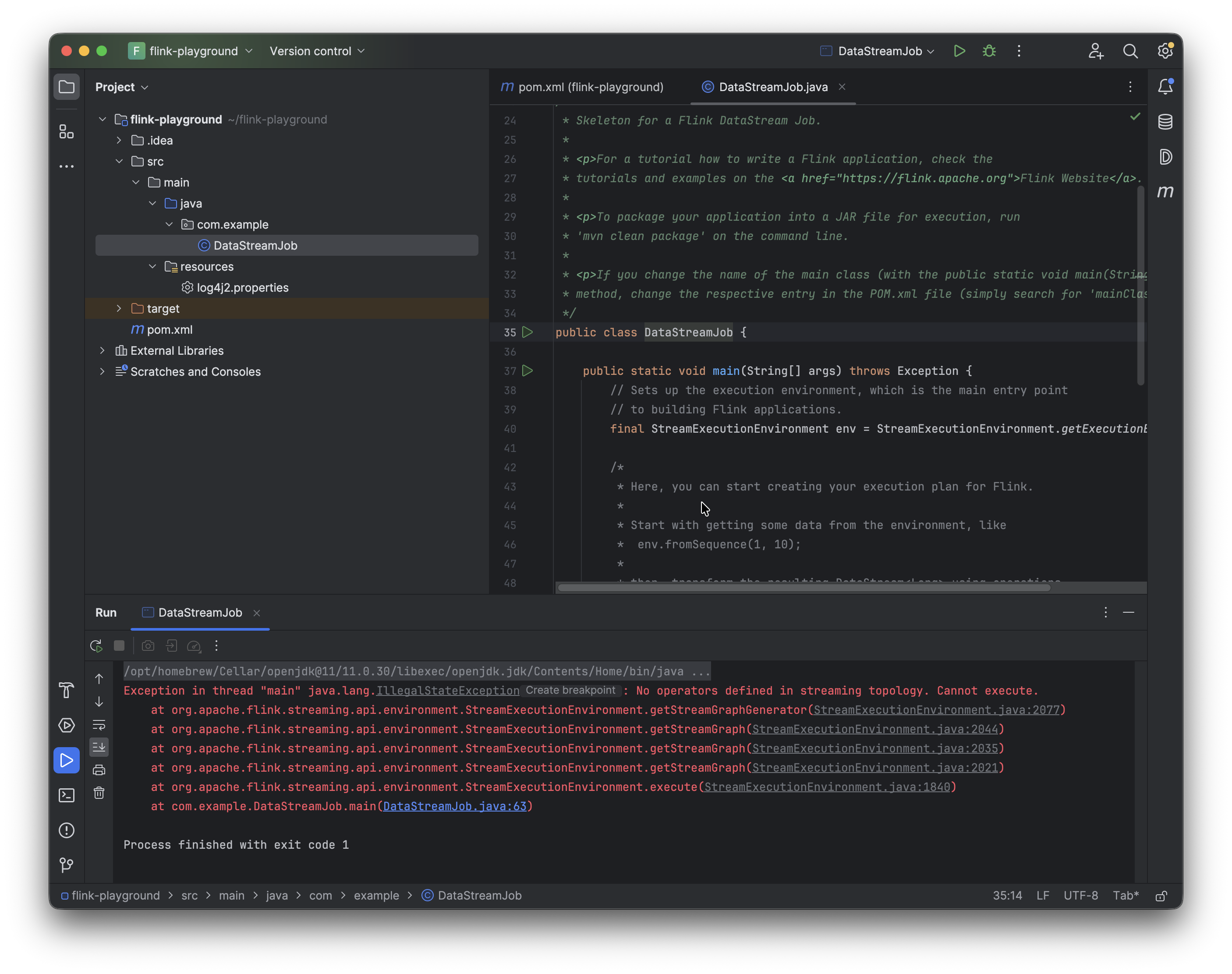Close the DataStreamJob run tab
Screen dimensions: 1232x974
(257, 613)
